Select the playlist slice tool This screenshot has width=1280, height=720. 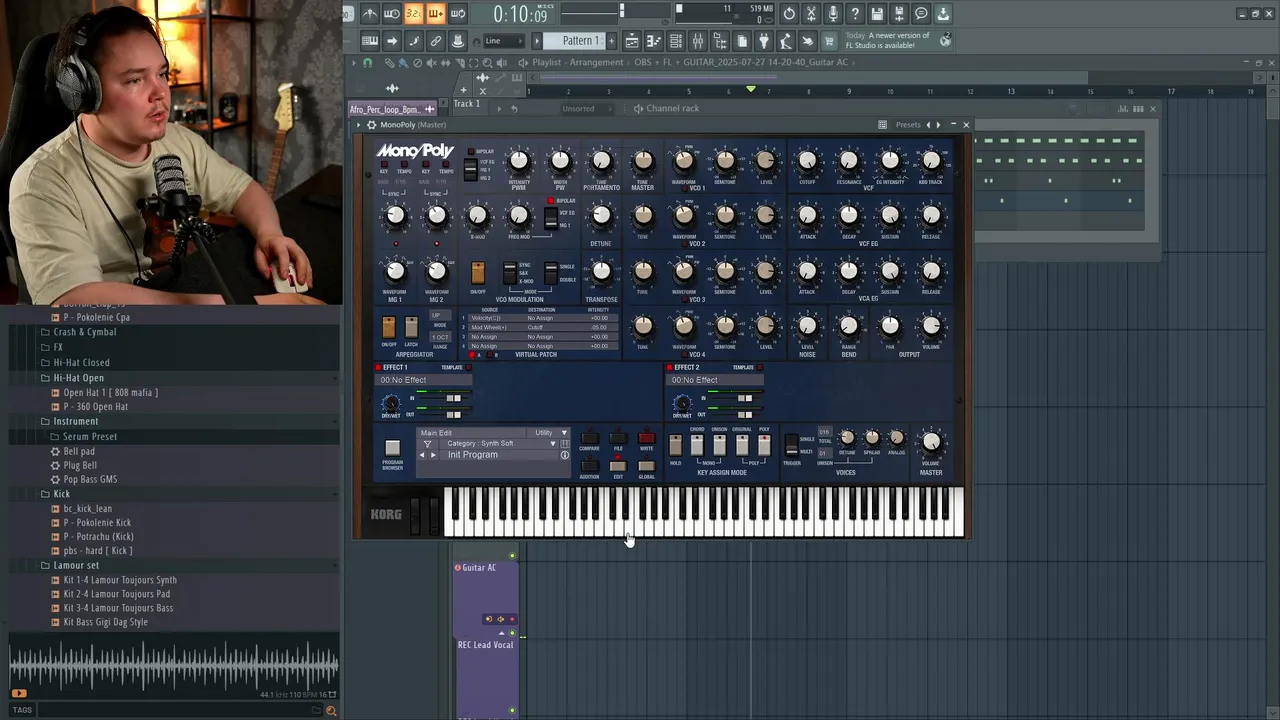click(460, 62)
